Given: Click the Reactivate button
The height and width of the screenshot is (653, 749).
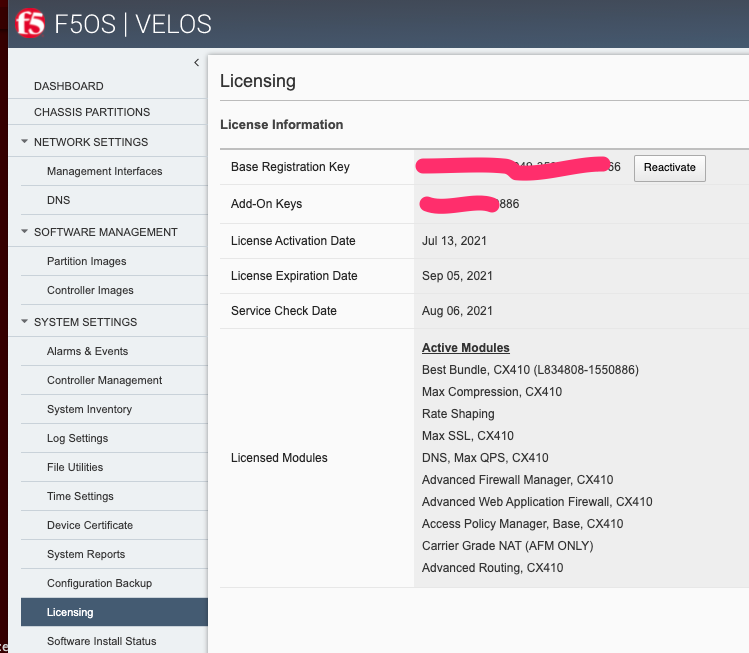Looking at the screenshot, I should tap(670, 168).
